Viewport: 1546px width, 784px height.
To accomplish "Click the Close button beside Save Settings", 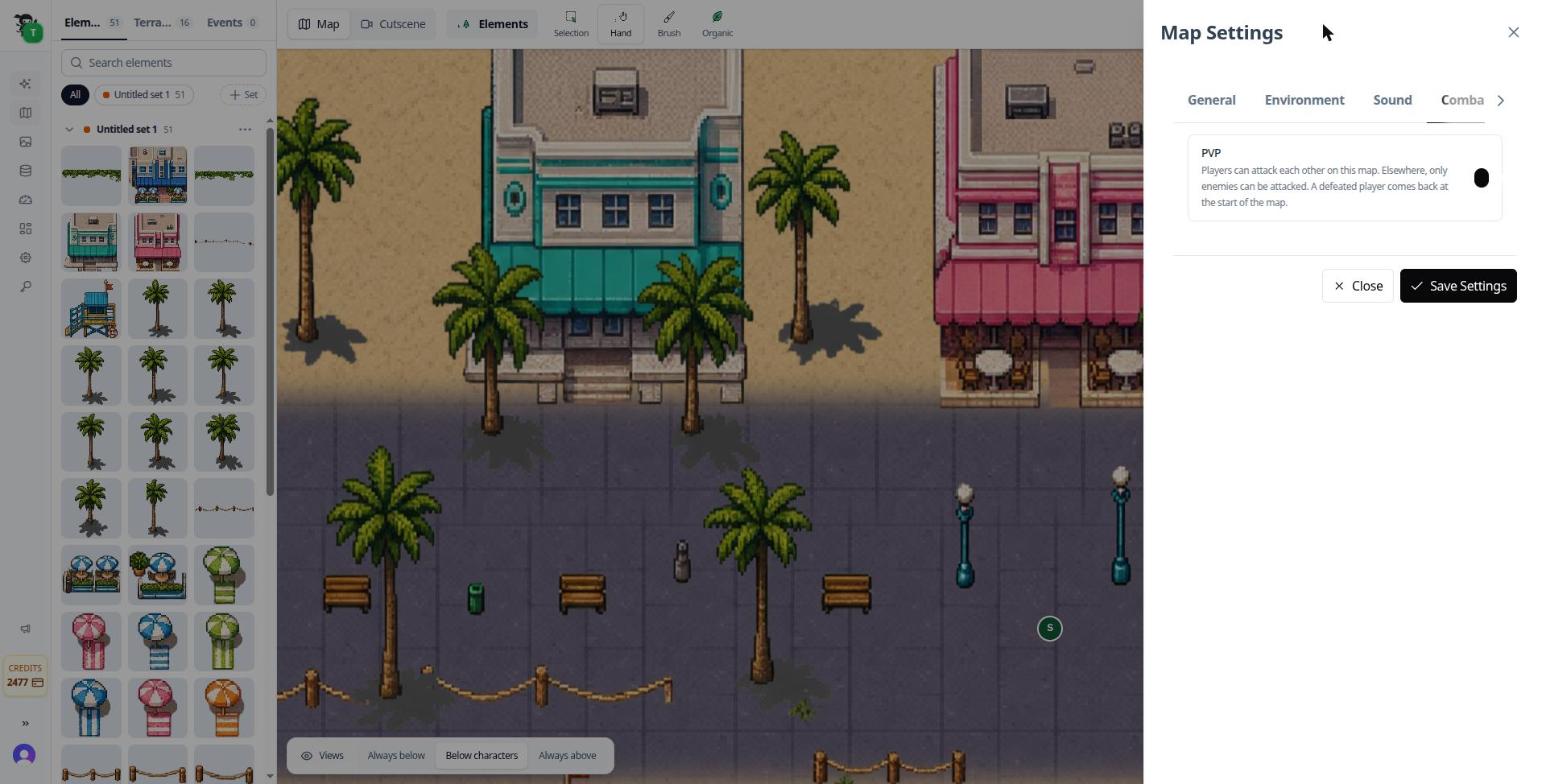I will pyautogui.click(x=1357, y=286).
